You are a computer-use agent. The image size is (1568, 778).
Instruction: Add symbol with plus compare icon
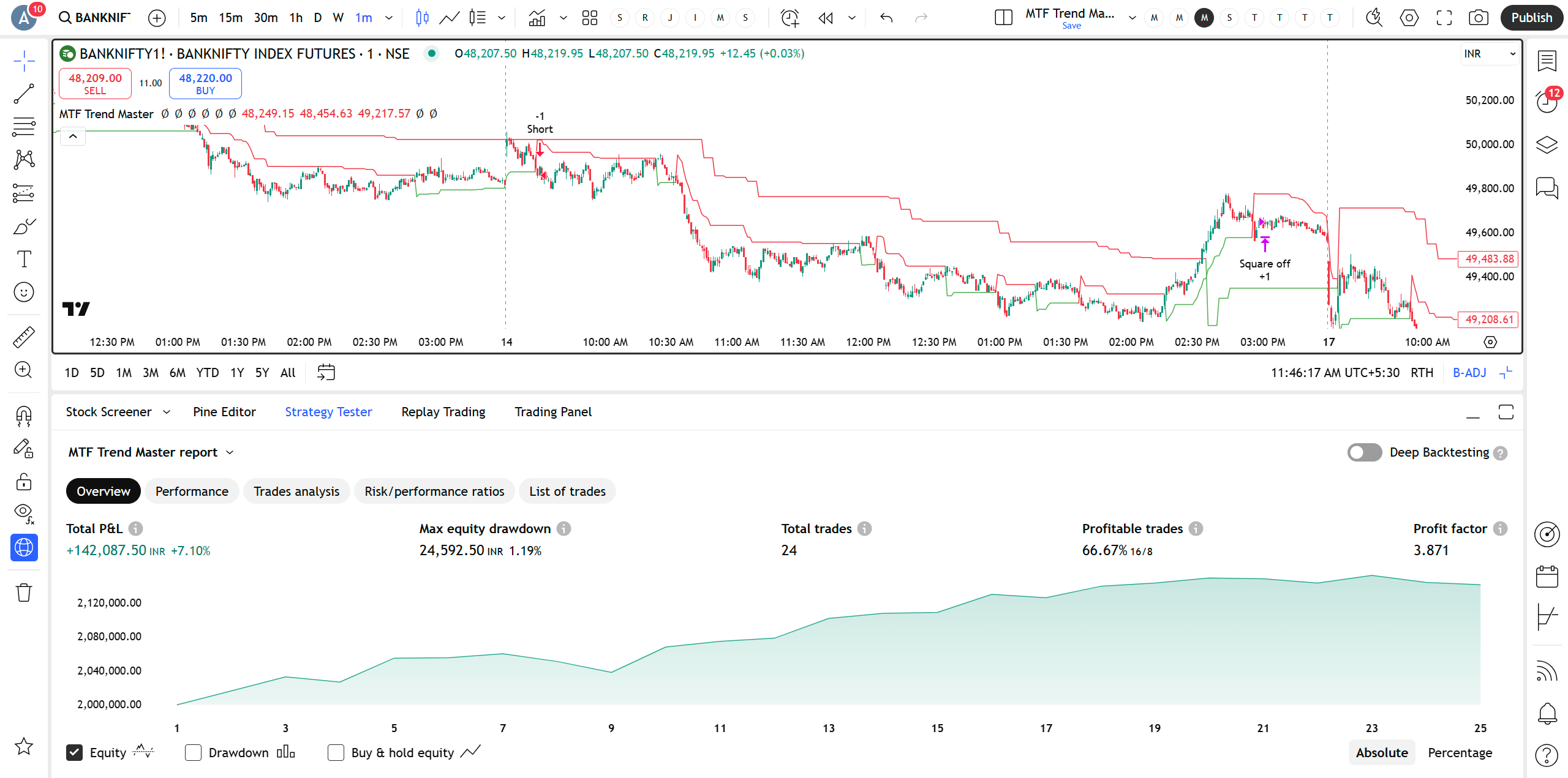point(157,18)
